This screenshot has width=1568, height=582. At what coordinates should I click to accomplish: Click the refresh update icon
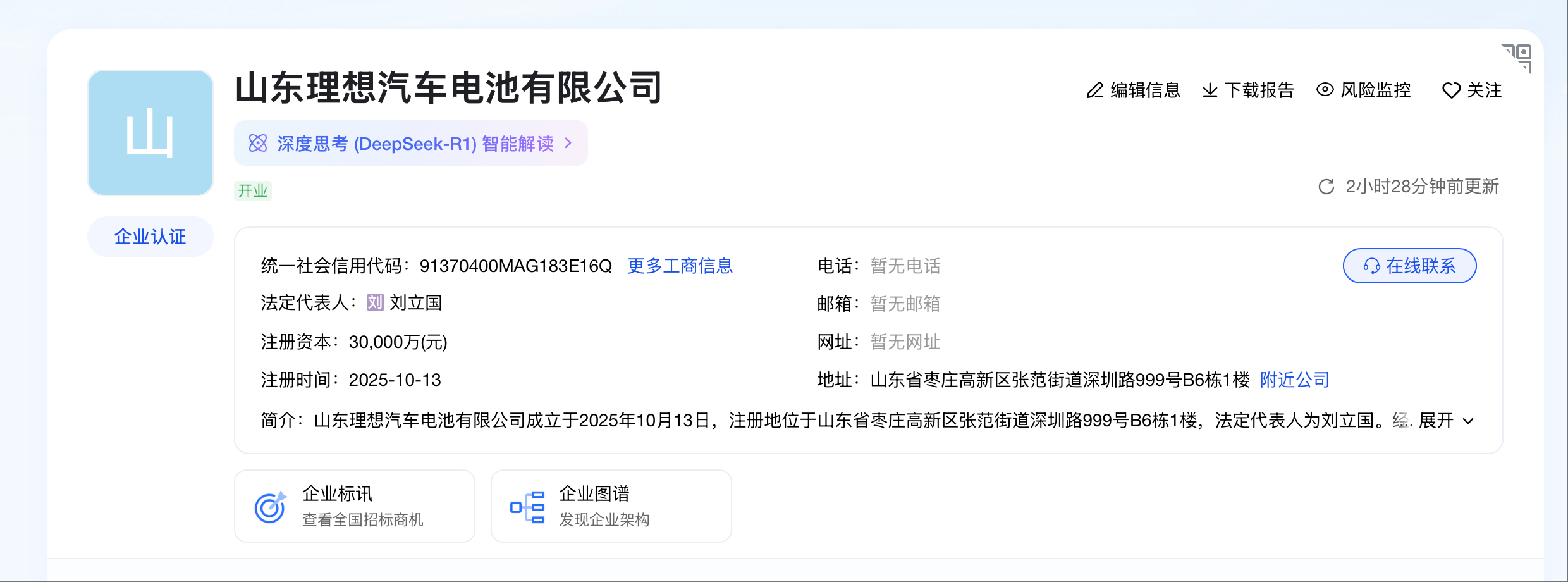(1326, 187)
